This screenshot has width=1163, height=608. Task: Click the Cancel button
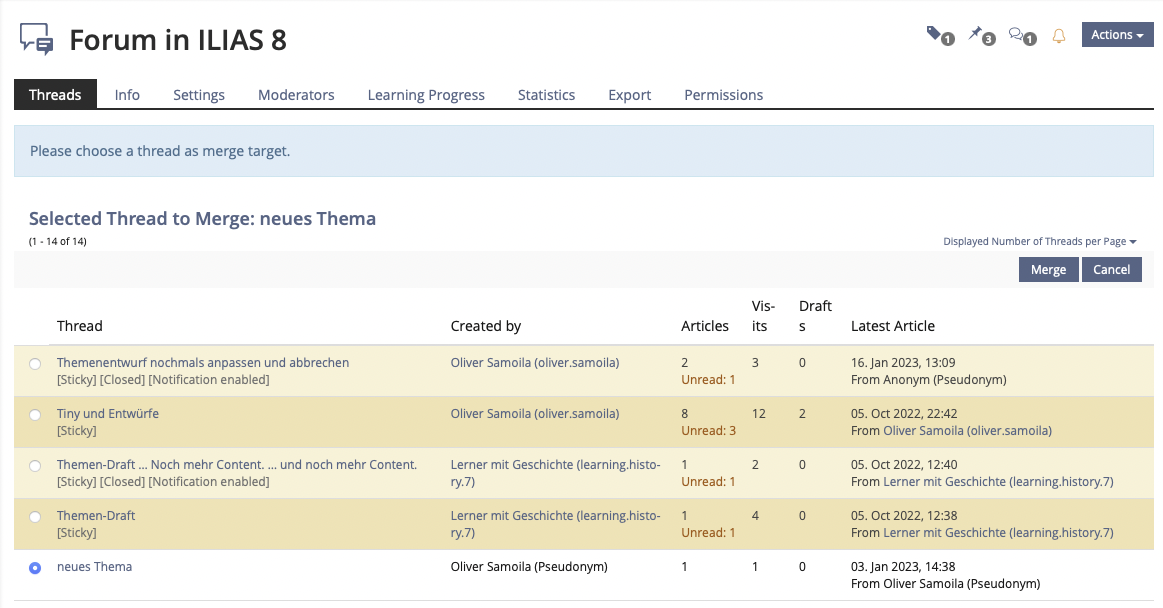pos(1111,270)
